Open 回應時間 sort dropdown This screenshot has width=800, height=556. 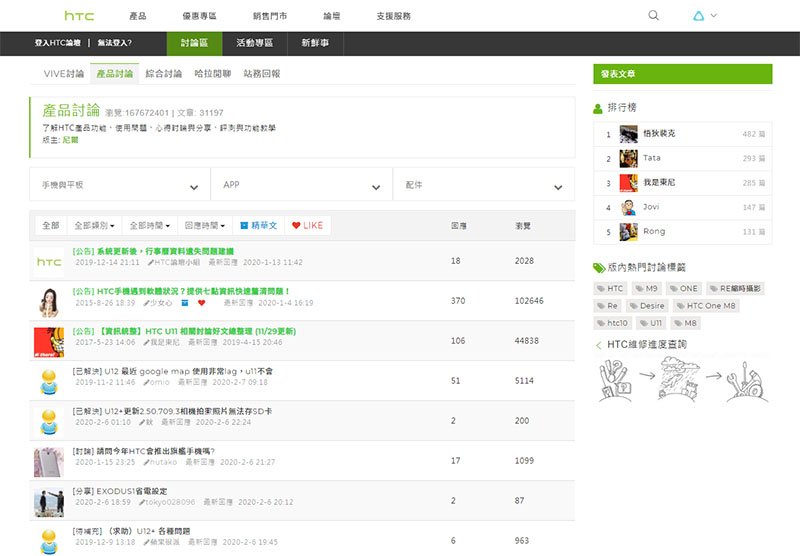(205, 225)
